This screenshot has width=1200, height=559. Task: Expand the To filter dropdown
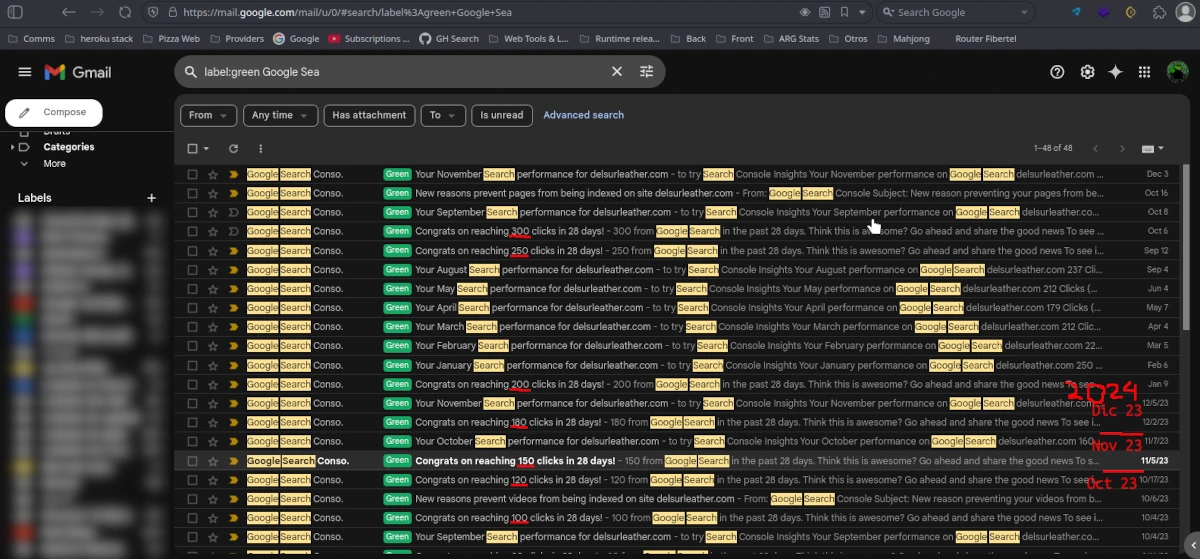pyautogui.click(x=443, y=115)
